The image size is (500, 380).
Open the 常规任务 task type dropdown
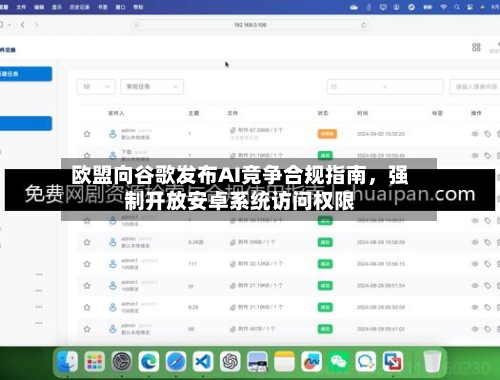[x=152, y=87]
